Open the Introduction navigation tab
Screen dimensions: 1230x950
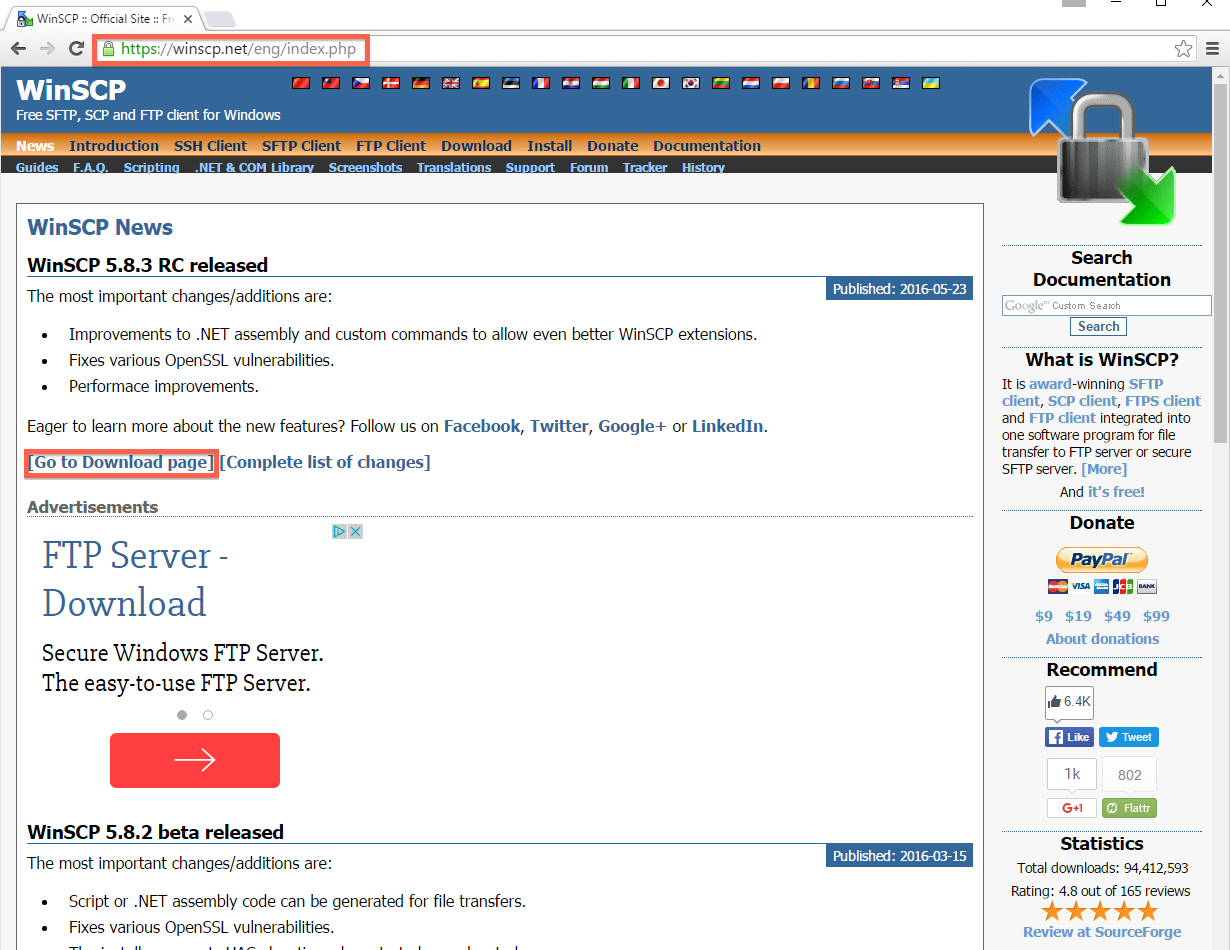(x=114, y=146)
